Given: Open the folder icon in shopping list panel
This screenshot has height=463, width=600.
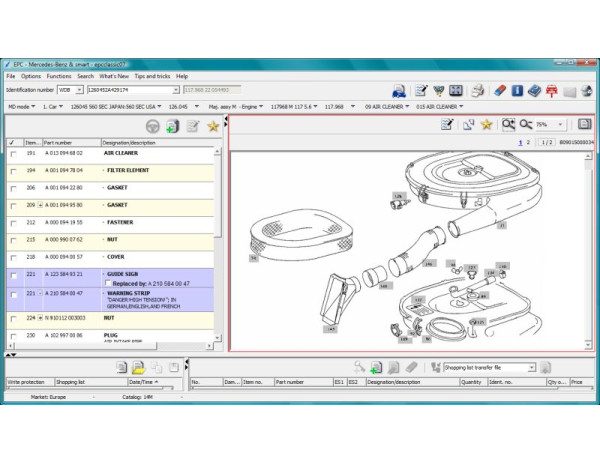Looking at the screenshot, I should point(140,368).
